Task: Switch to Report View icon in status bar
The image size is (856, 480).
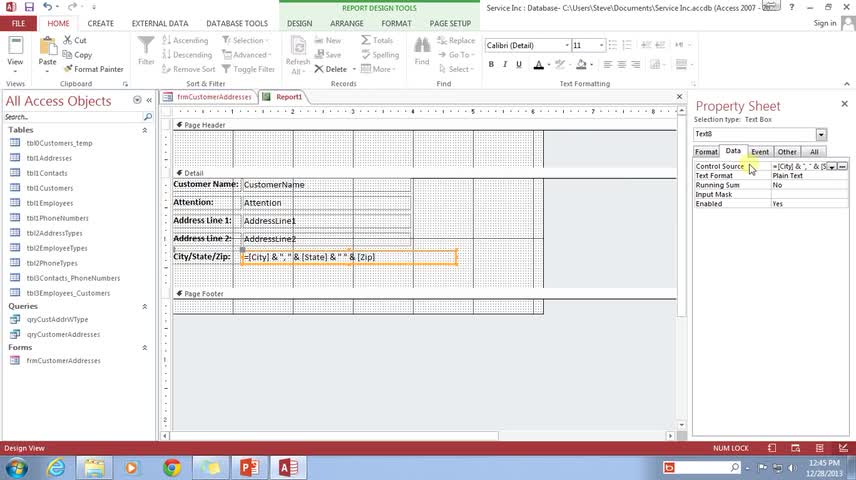Action: 771,448
